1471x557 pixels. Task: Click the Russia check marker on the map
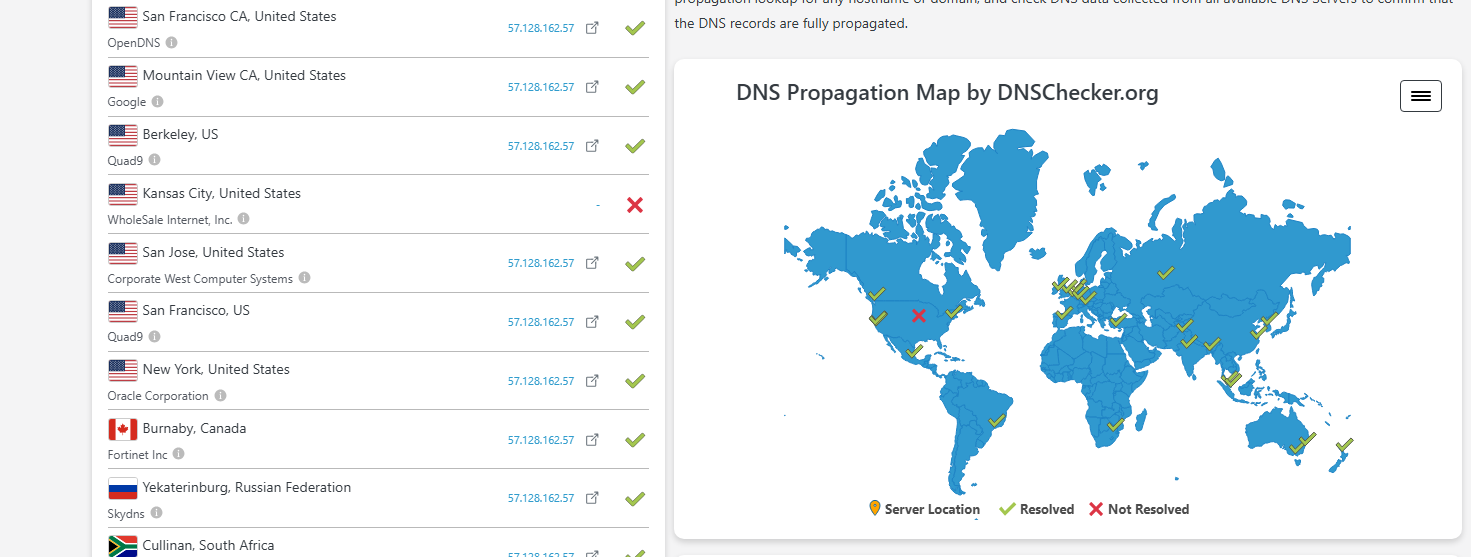pos(1165,272)
